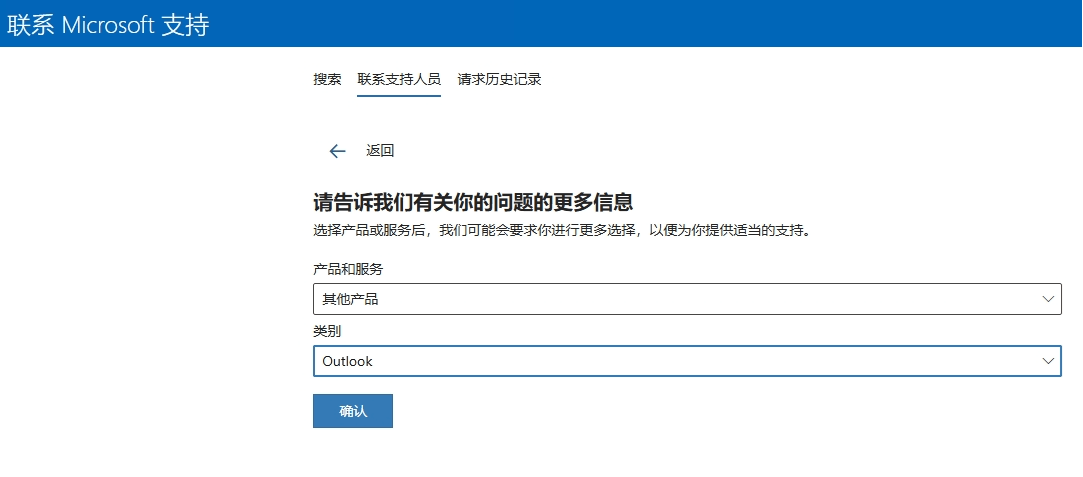1083x477 pixels.
Task: Click the 类别 field label
Action: point(327,331)
